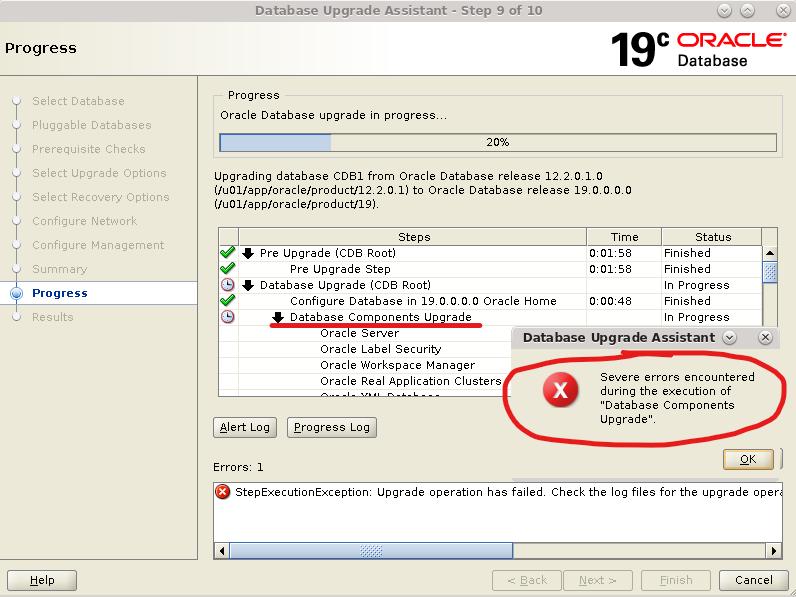Click the green checkmark beside Configure Database row

(227, 301)
